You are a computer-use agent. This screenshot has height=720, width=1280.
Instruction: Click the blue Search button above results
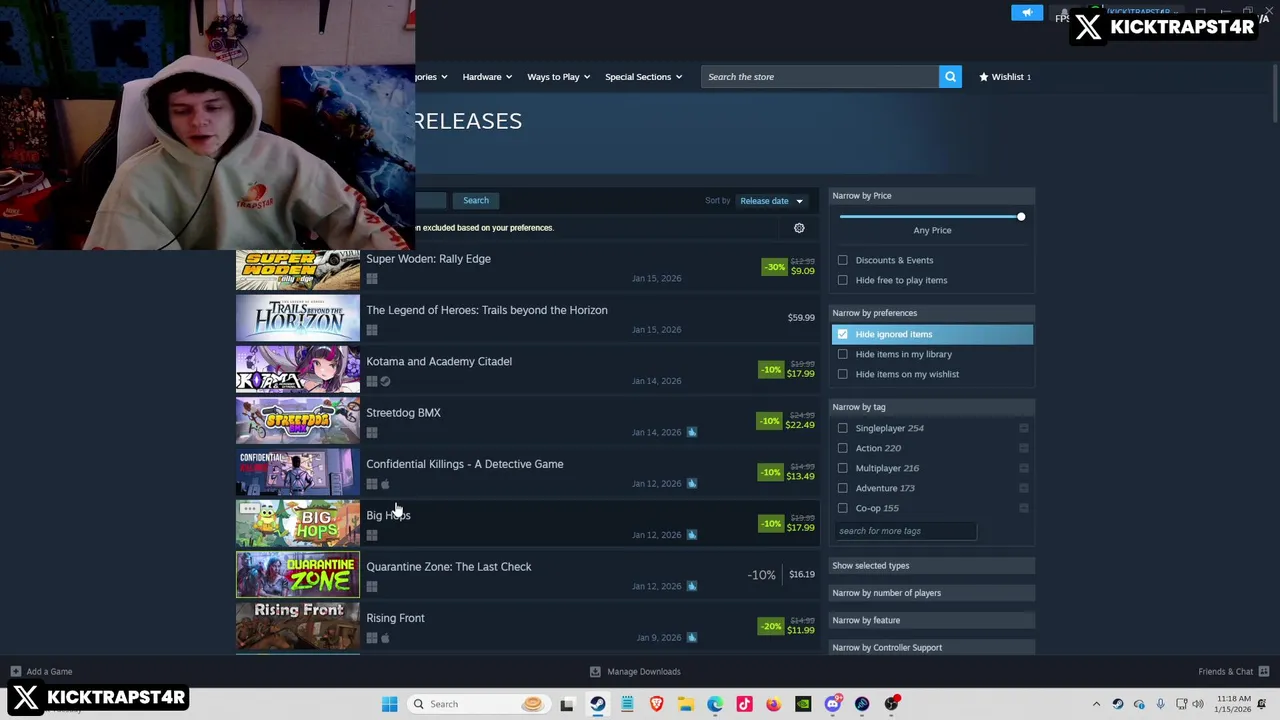pos(476,201)
